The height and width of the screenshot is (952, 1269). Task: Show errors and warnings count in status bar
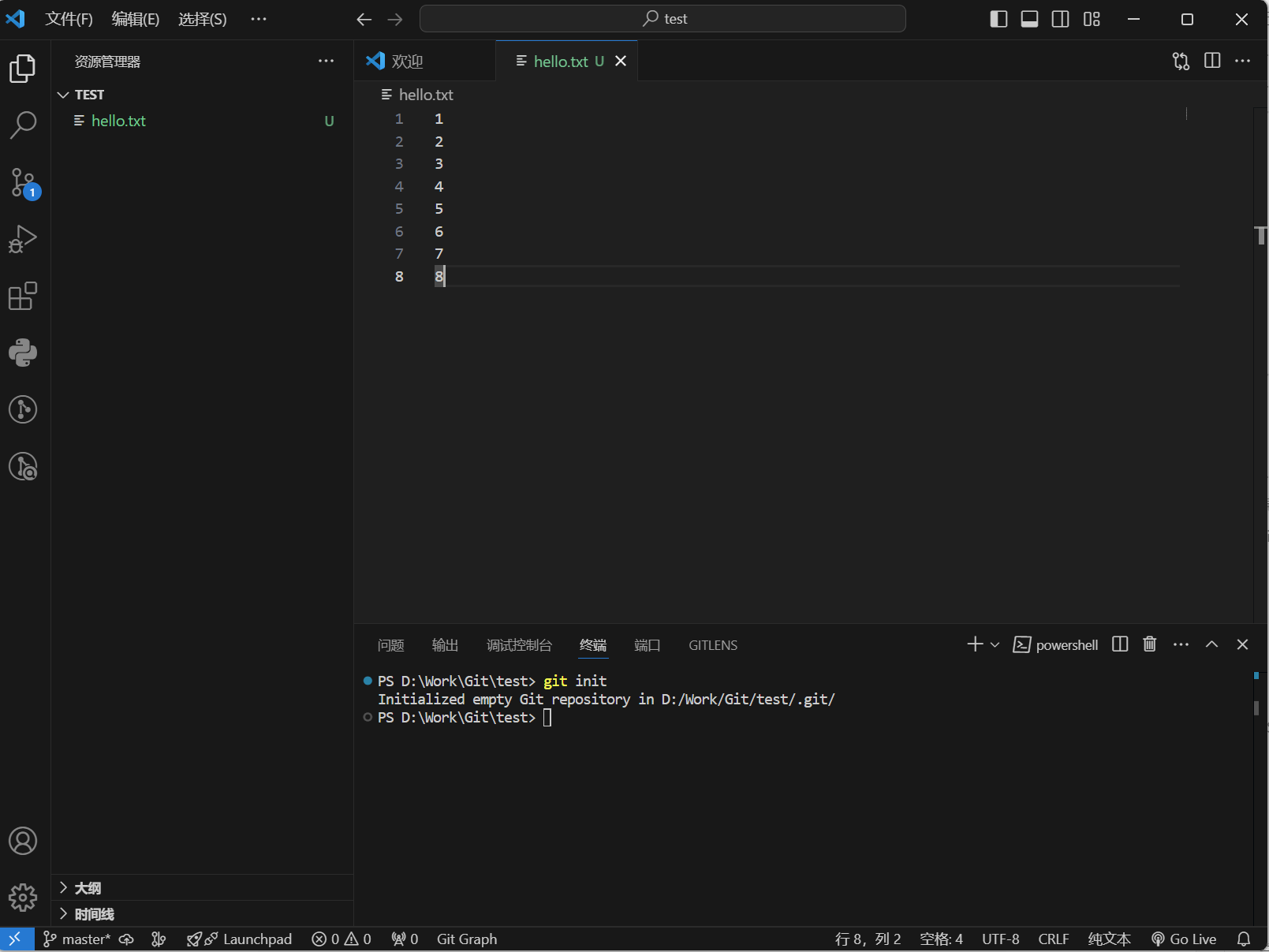(342, 939)
